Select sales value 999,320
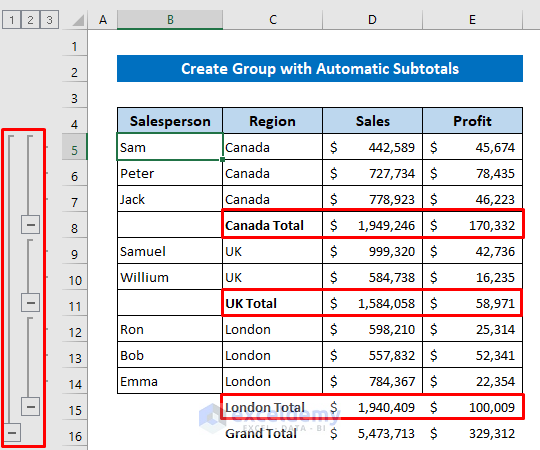 click(x=372, y=251)
